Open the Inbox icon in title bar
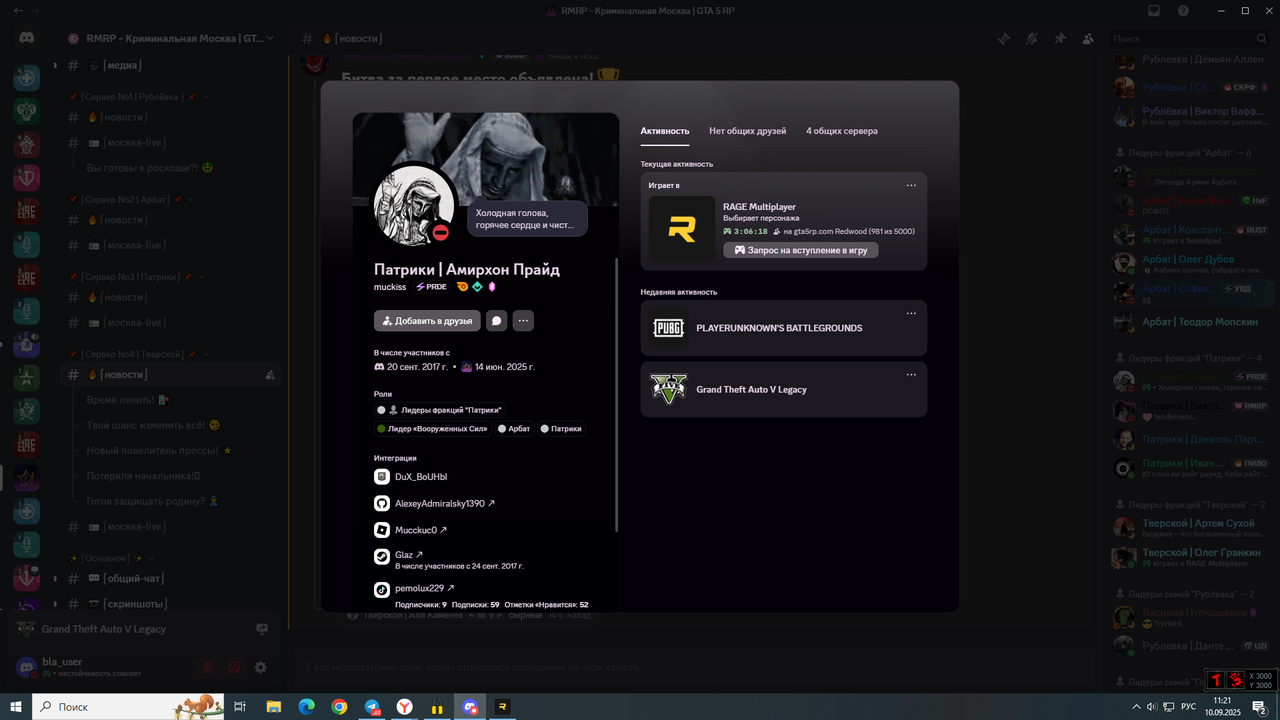This screenshot has height=720, width=1280. pos(1154,10)
